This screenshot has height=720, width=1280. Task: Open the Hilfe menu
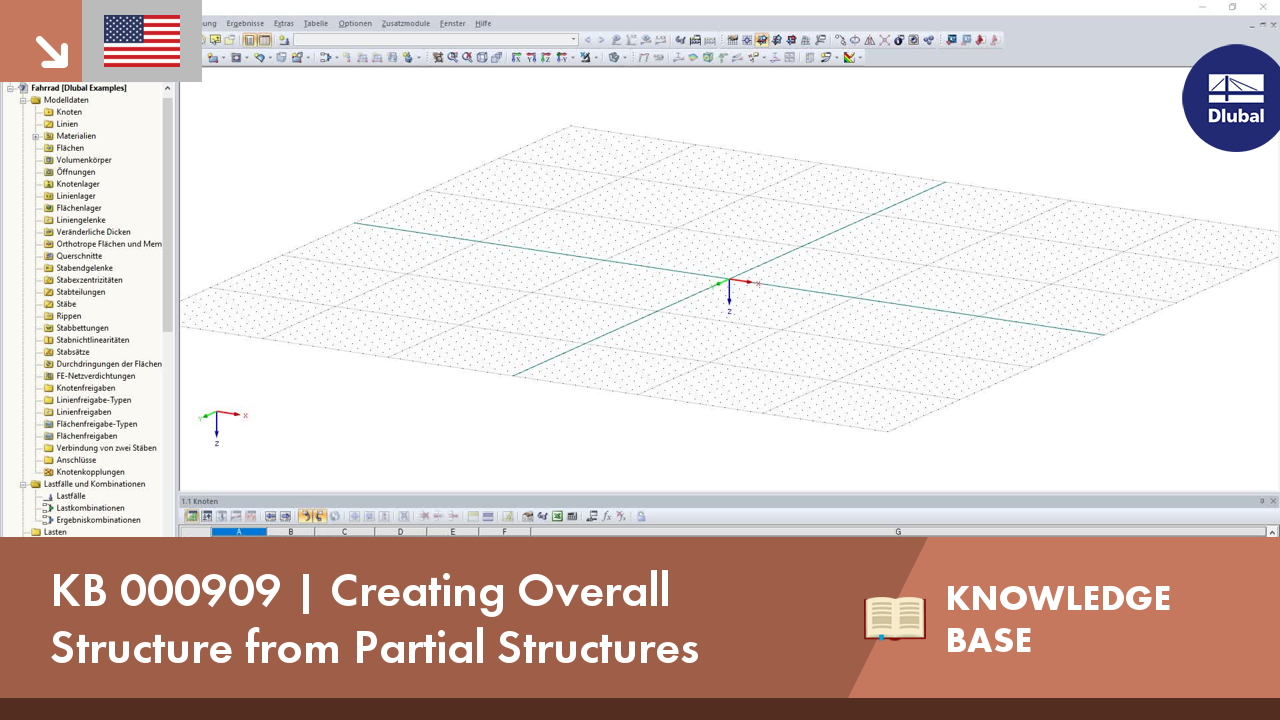483,23
